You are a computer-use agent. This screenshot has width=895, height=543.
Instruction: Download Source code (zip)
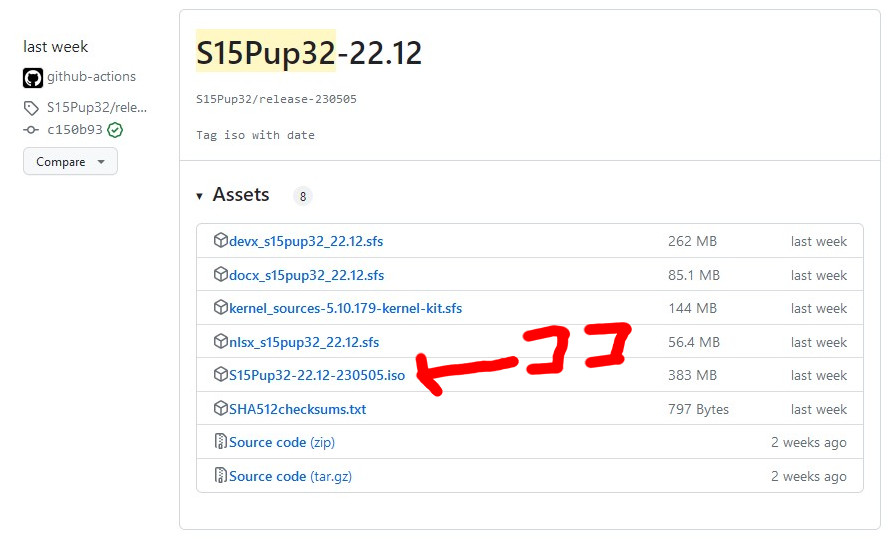tap(282, 443)
